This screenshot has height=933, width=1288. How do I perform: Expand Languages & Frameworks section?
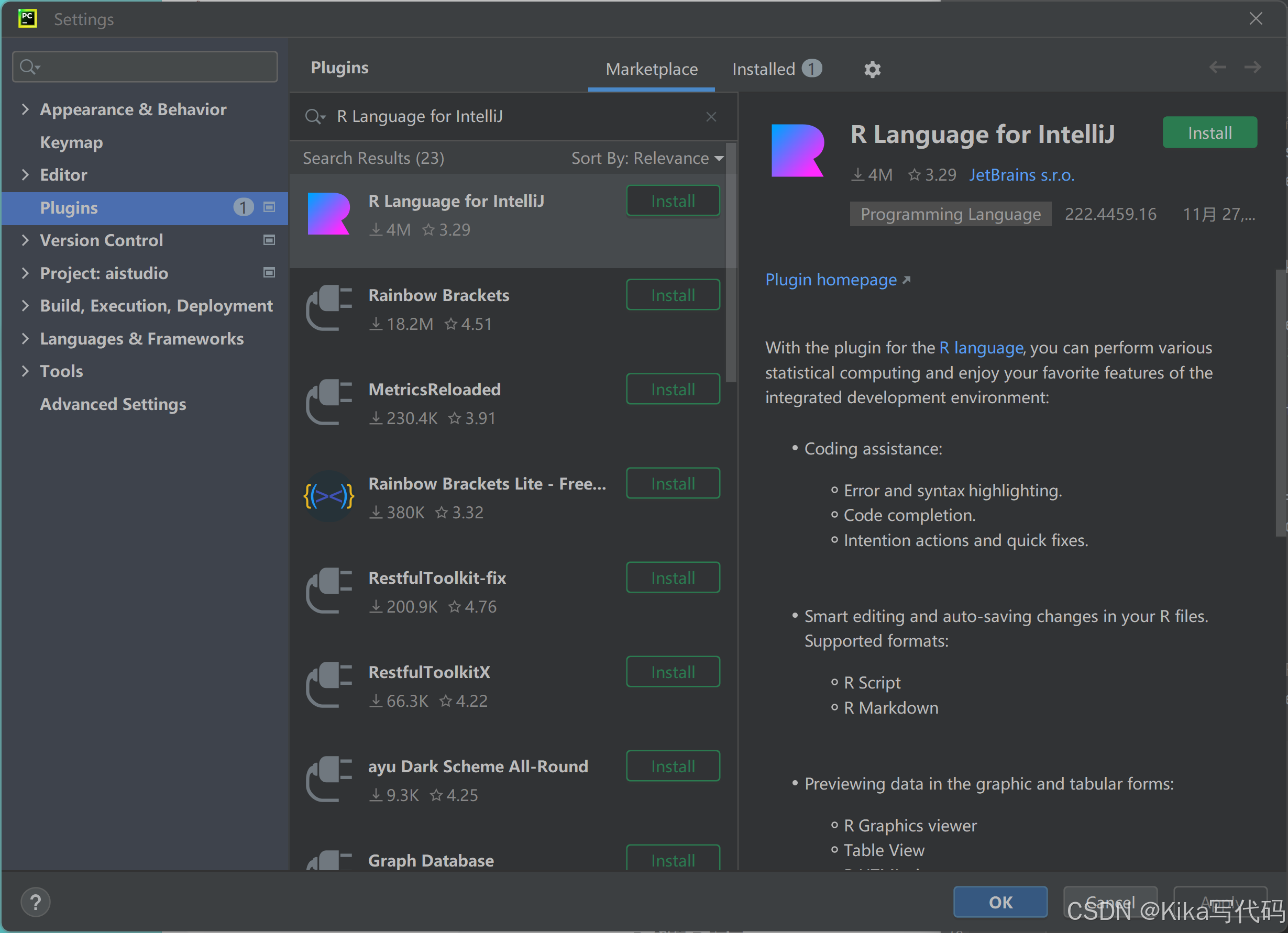pyautogui.click(x=25, y=339)
